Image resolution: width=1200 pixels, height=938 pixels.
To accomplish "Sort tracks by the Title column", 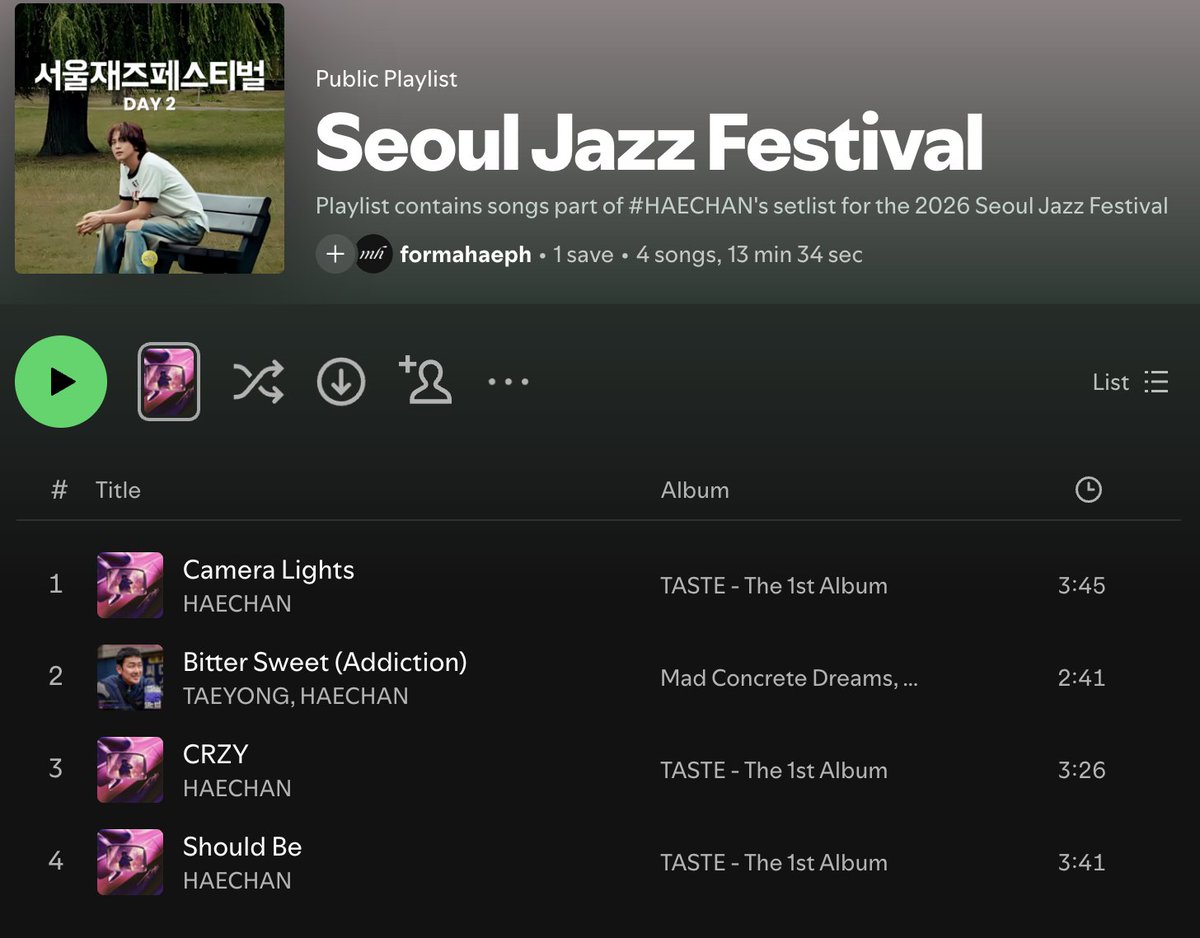I will coord(118,490).
